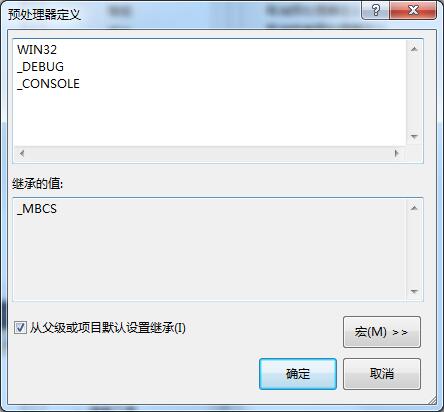Confirm with the 确定 button
Image resolution: width=444 pixels, height=412 pixels.
tap(298, 374)
